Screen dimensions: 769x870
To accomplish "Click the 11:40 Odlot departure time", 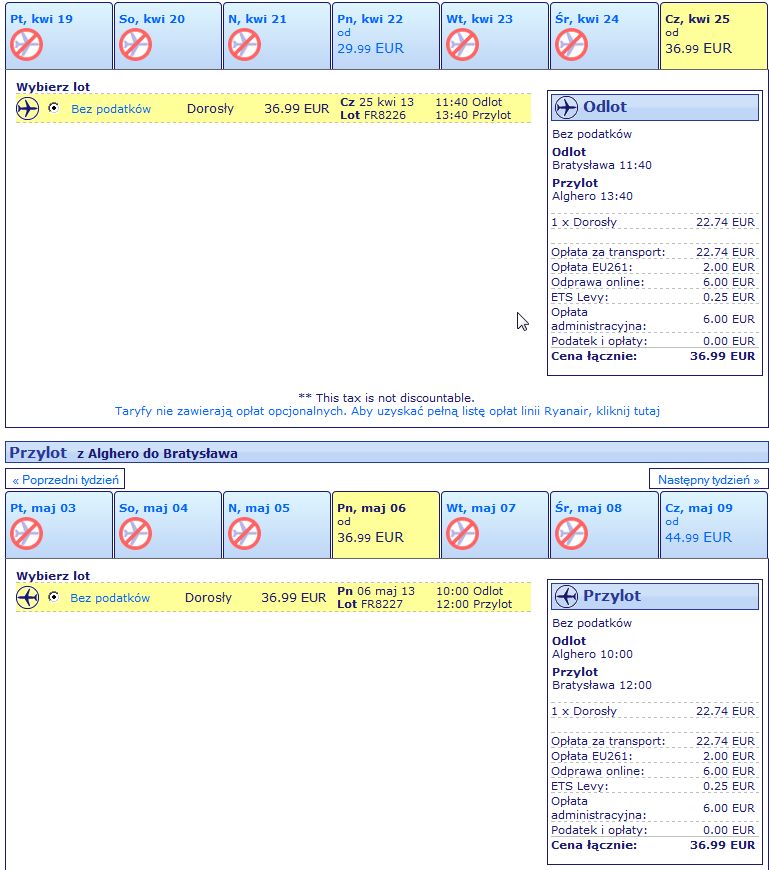I will [468, 102].
